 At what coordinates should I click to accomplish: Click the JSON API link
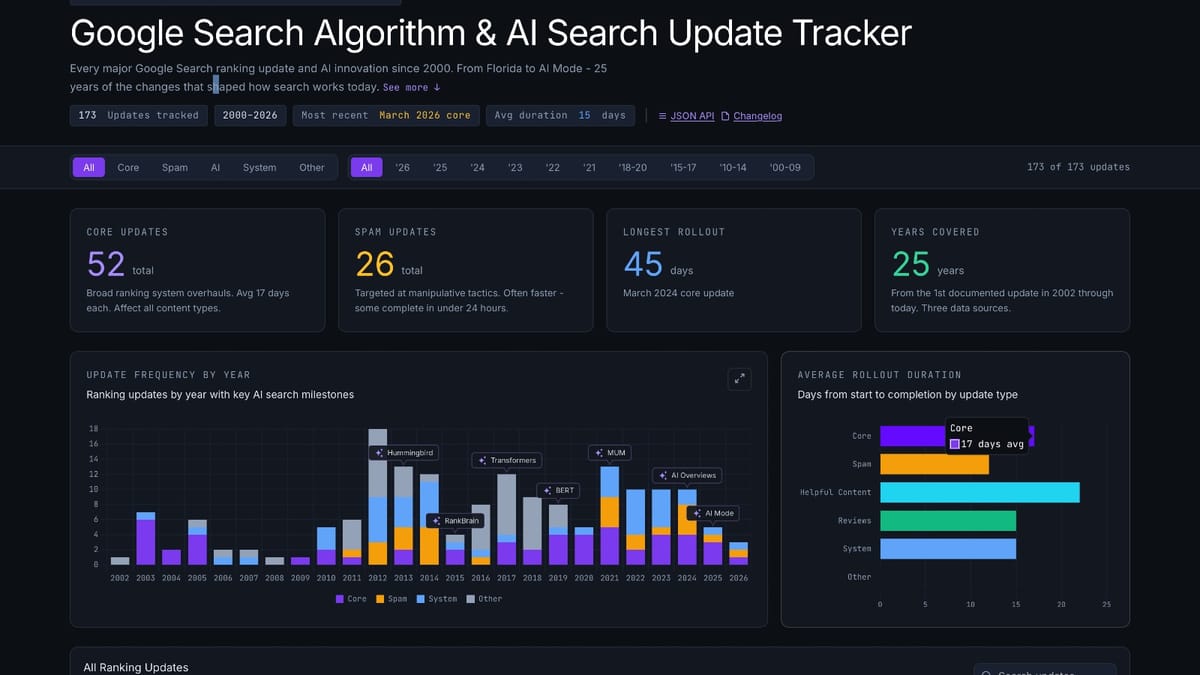point(686,116)
